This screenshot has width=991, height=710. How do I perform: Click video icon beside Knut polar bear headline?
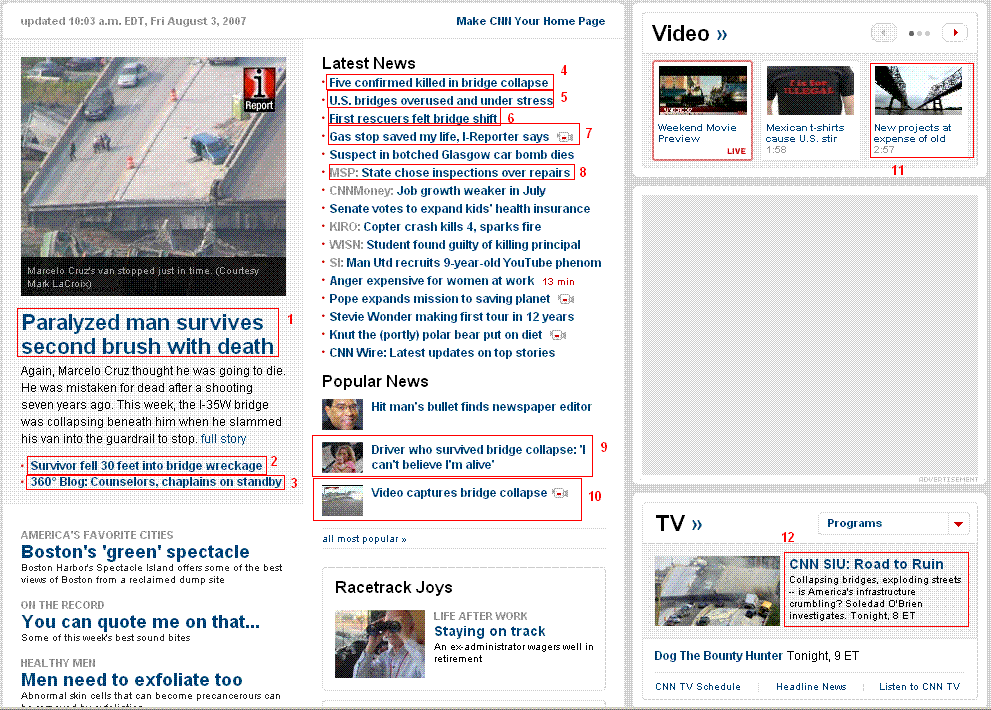point(558,335)
